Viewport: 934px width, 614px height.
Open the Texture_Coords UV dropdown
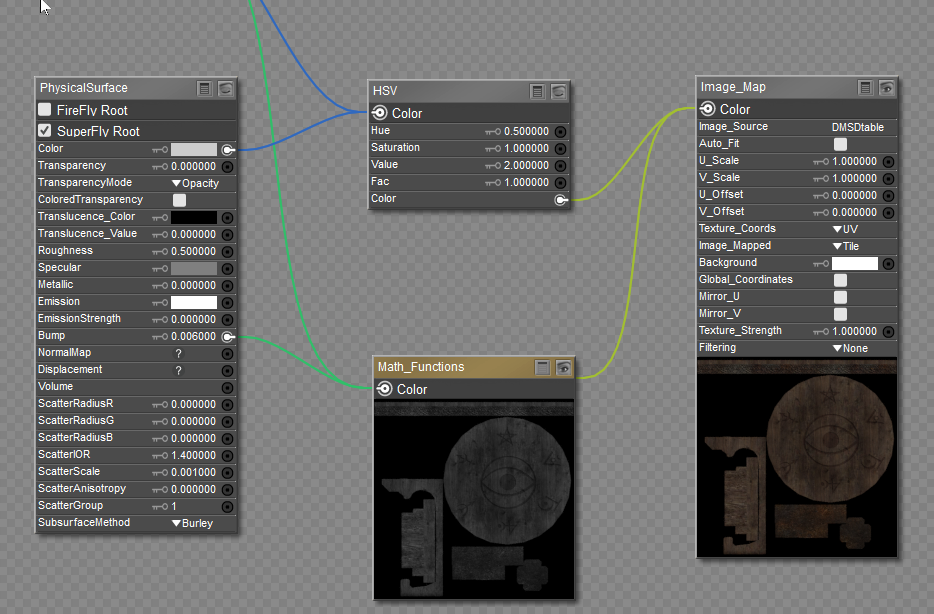point(845,229)
